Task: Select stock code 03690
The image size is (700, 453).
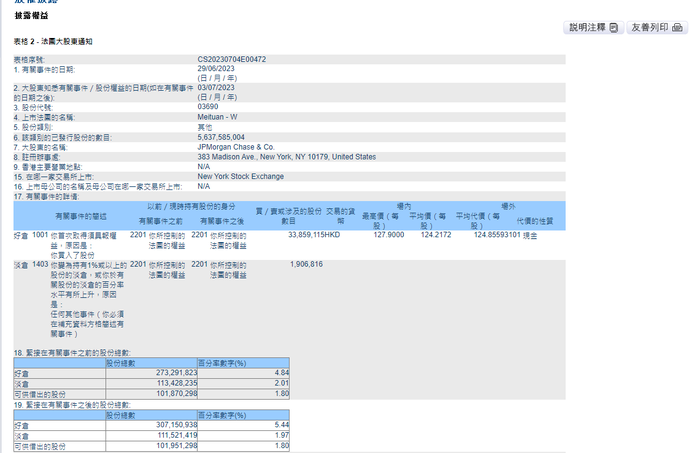Action: pos(208,107)
